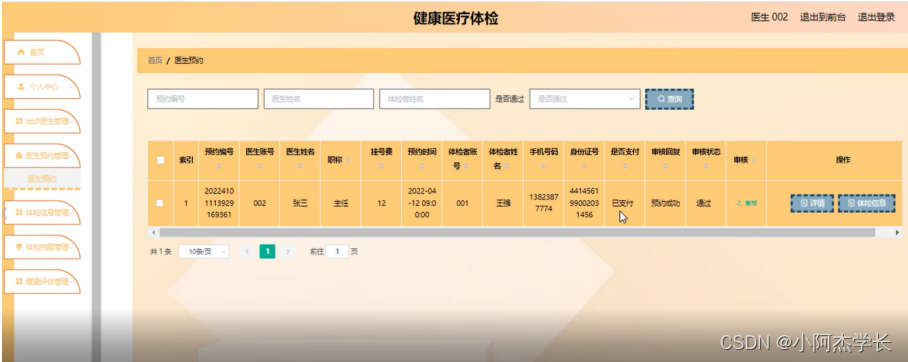908x362 pixels.
Task: Click 退出登录 link
Action: tap(876, 17)
